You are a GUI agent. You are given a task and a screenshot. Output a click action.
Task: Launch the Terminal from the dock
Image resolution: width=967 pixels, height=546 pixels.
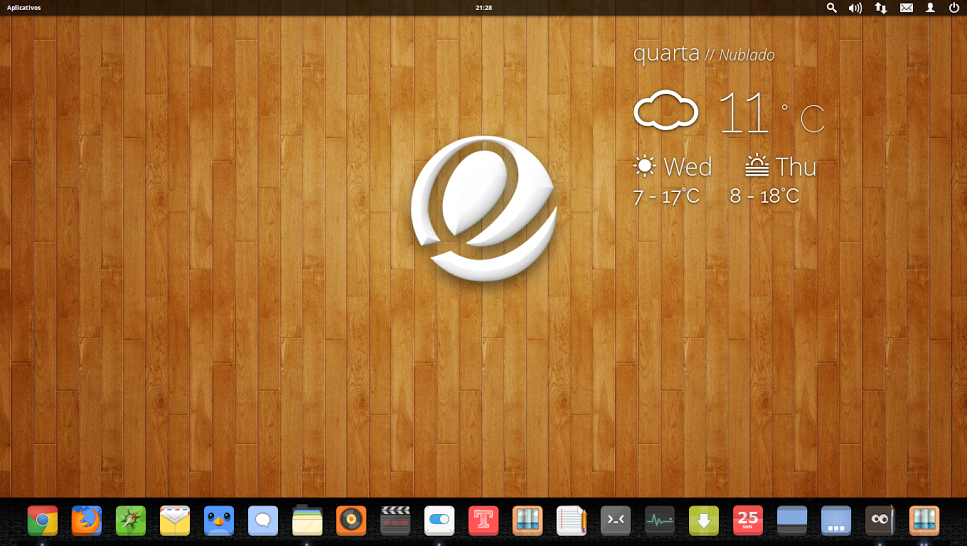(615, 520)
